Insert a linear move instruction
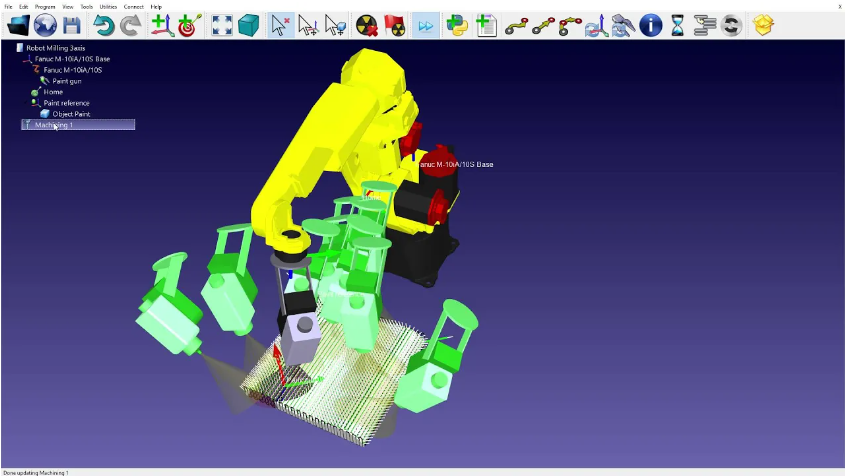This screenshot has height=476, width=846. pyautogui.click(x=543, y=25)
